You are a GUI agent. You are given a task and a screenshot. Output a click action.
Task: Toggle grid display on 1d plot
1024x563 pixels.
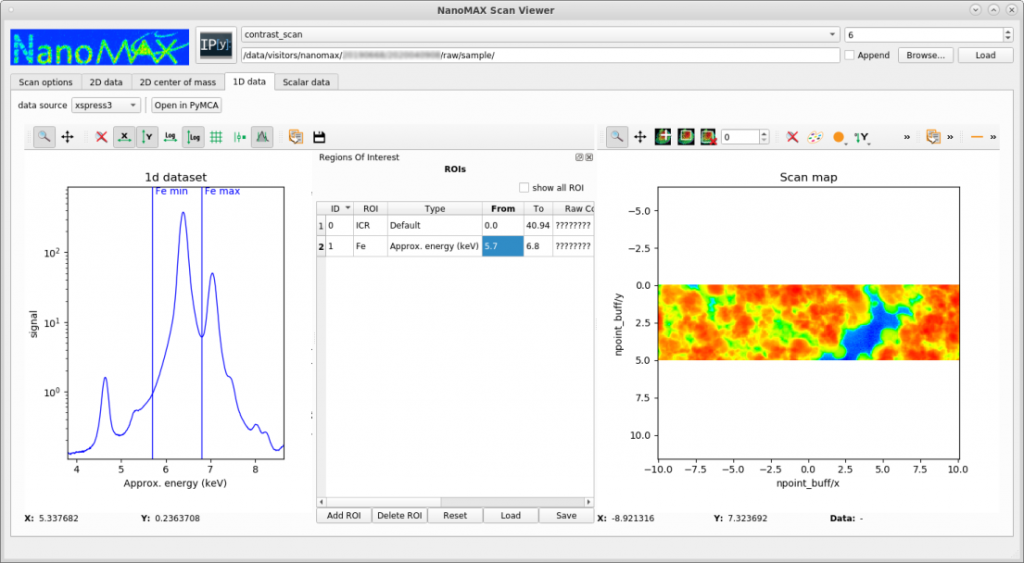point(216,137)
